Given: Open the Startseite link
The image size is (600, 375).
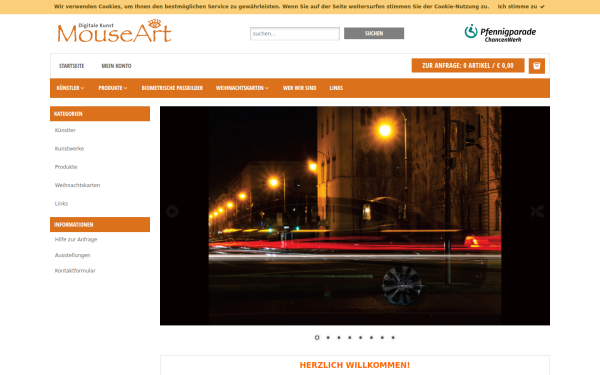Looking at the screenshot, I should tap(72, 66).
